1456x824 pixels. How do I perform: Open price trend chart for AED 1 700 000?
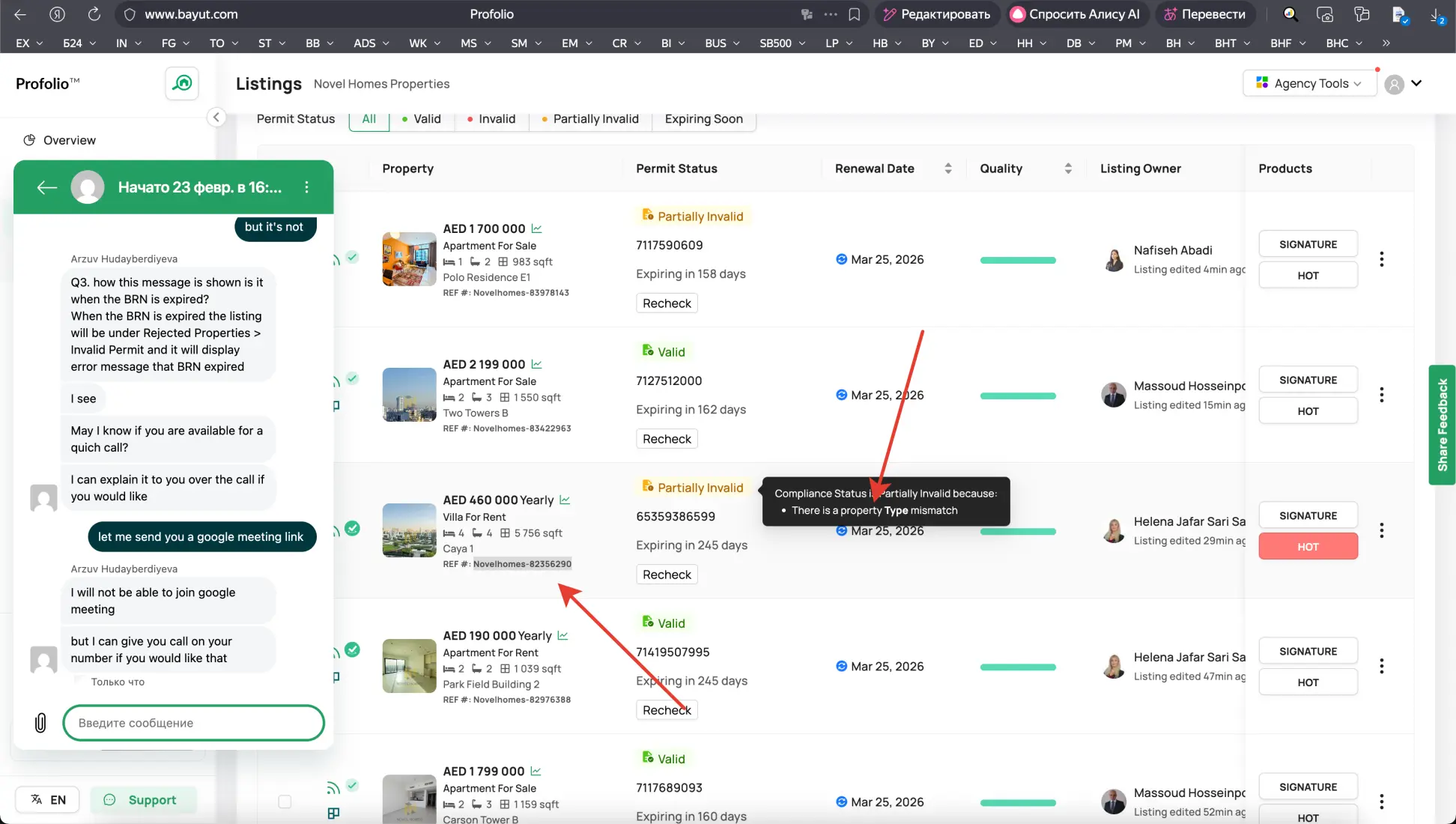coord(536,228)
